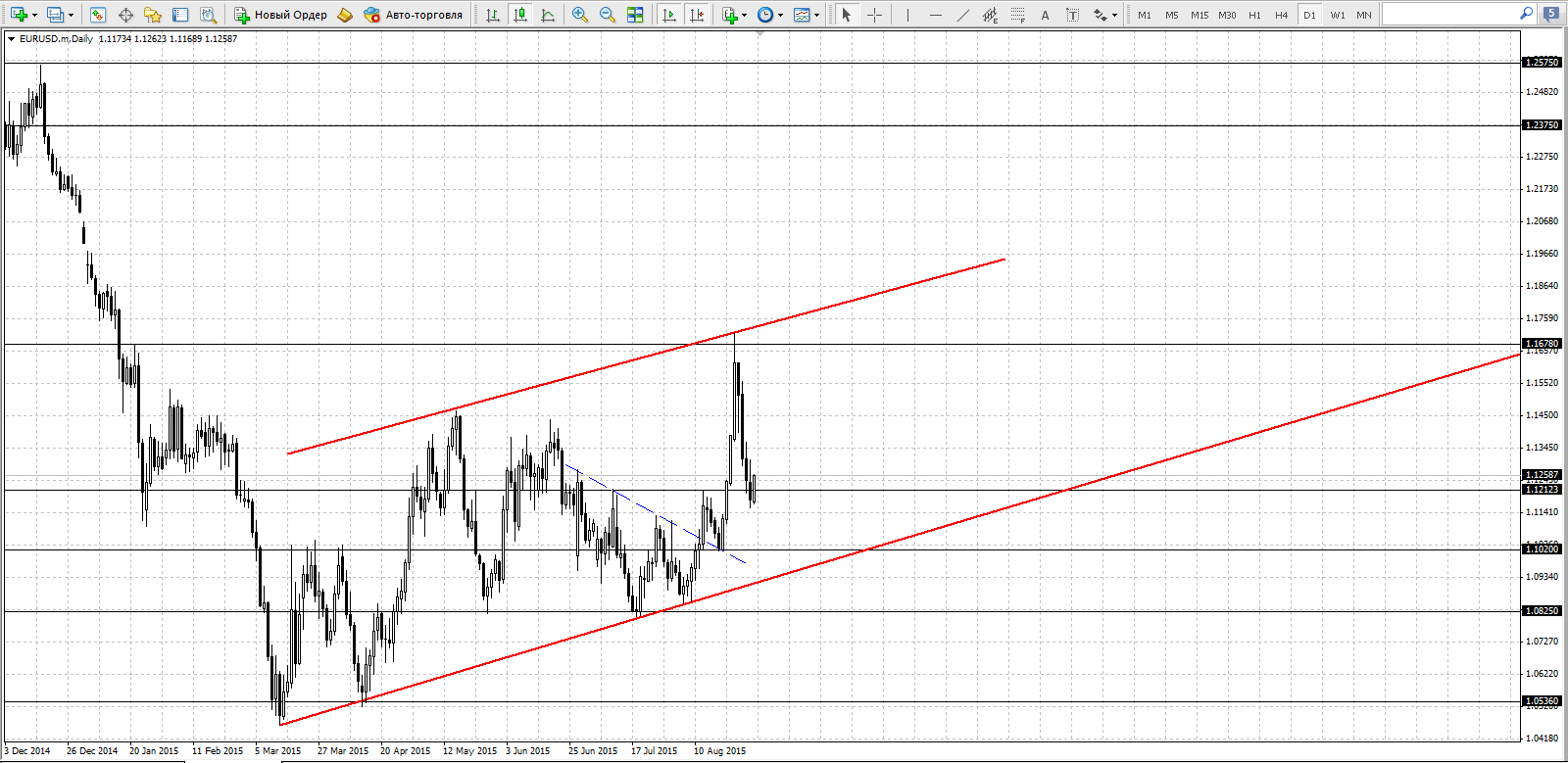Click the 1.10200 price level label
The width and height of the screenshot is (1568, 763).
1542,549
